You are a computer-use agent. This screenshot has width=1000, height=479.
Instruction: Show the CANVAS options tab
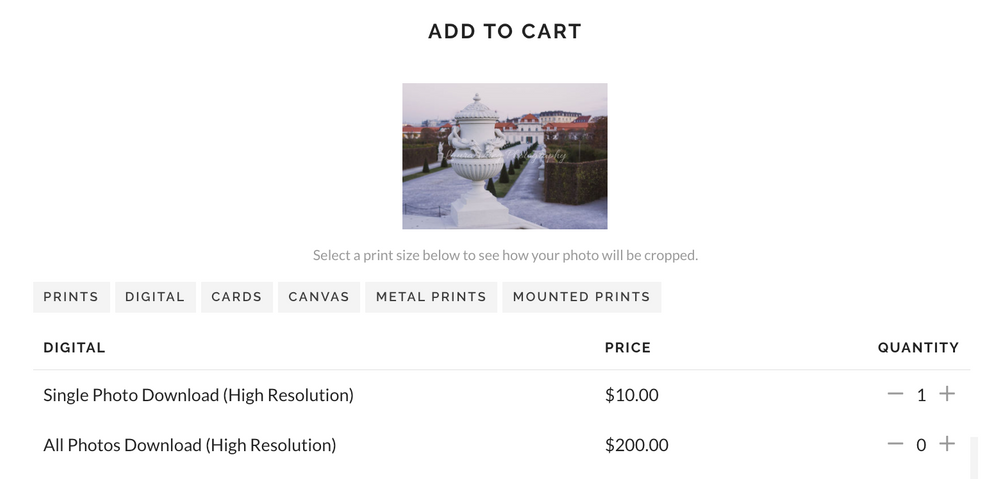[319, 297]
